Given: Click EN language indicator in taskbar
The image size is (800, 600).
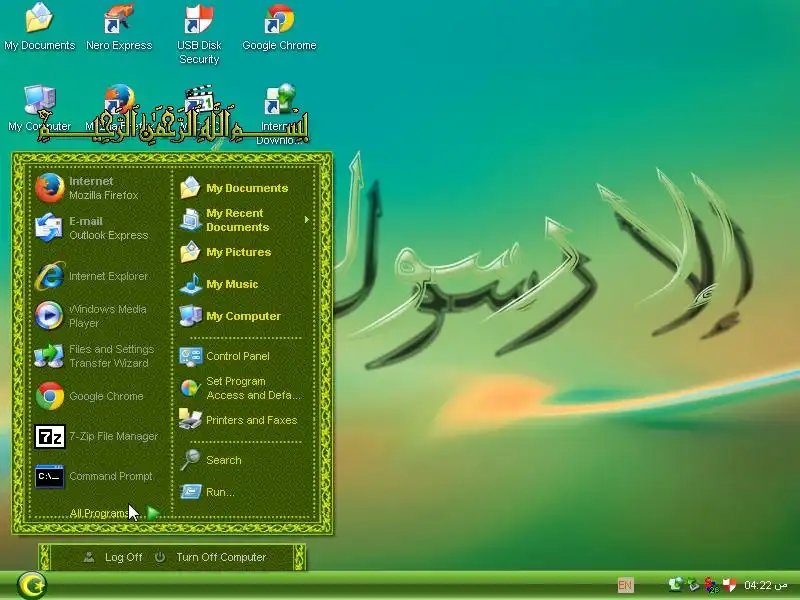Looking at the screenshot, I should 626,585.
